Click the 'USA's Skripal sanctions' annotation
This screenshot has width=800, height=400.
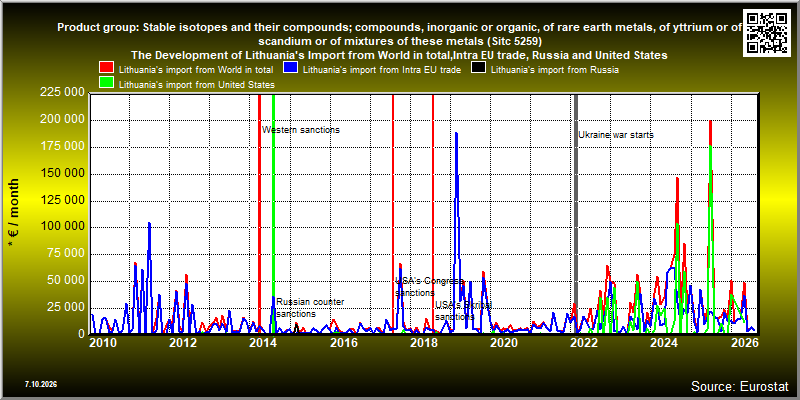coord(463,311)
